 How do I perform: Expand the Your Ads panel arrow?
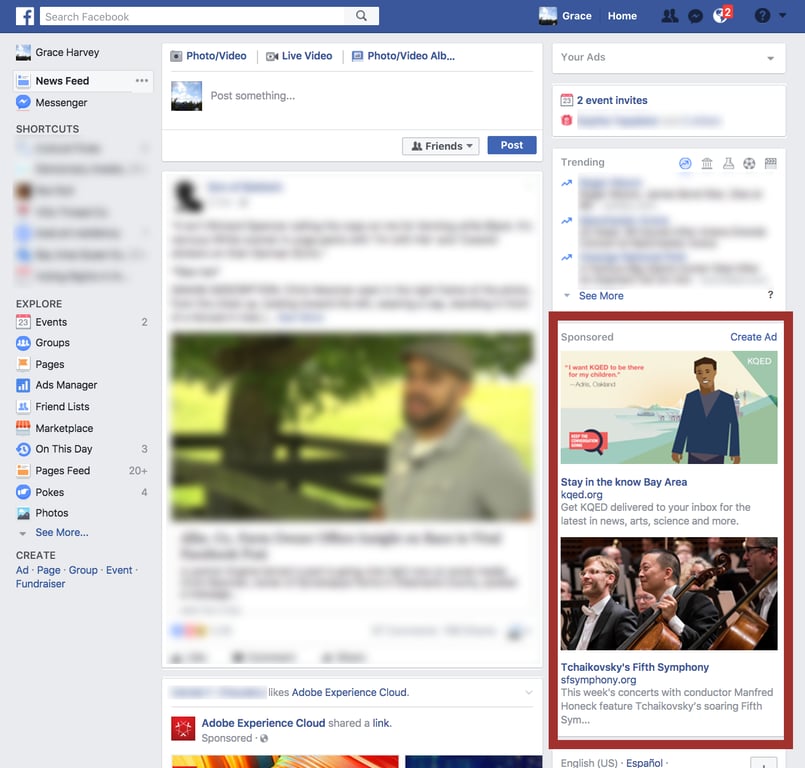(x=770, y=58)
